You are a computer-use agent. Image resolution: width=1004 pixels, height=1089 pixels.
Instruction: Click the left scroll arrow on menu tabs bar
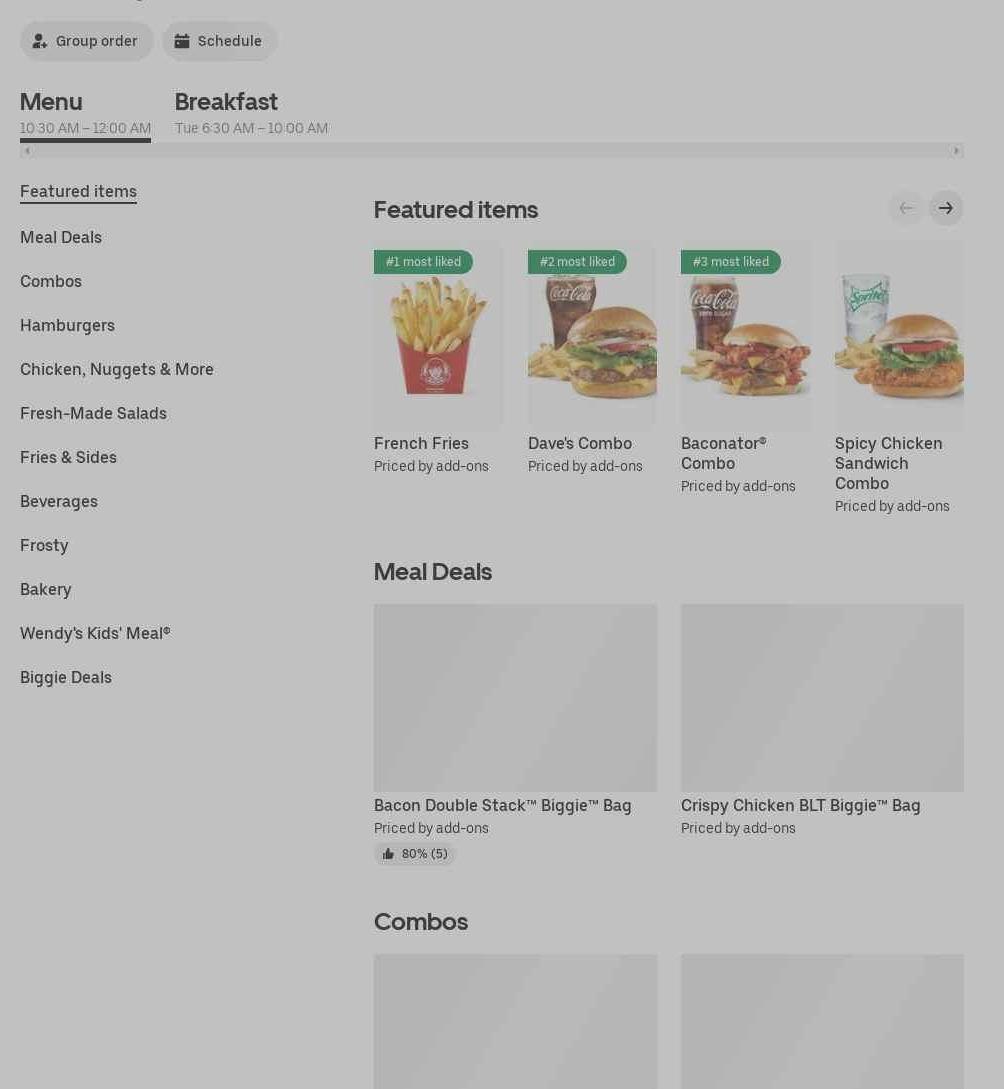tap(27, 151)
